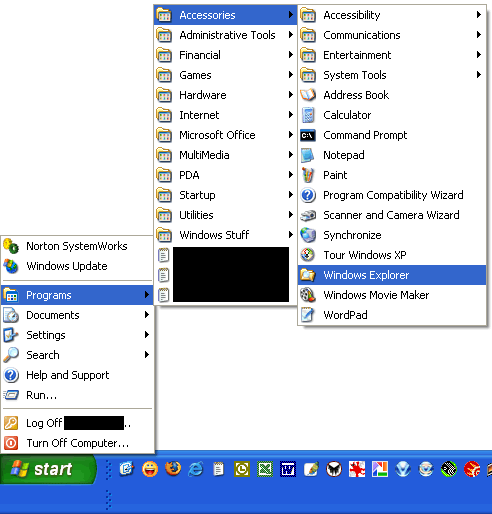492x514 pixels.
Task: Open the Startup submenu
Action: (225, 195)
